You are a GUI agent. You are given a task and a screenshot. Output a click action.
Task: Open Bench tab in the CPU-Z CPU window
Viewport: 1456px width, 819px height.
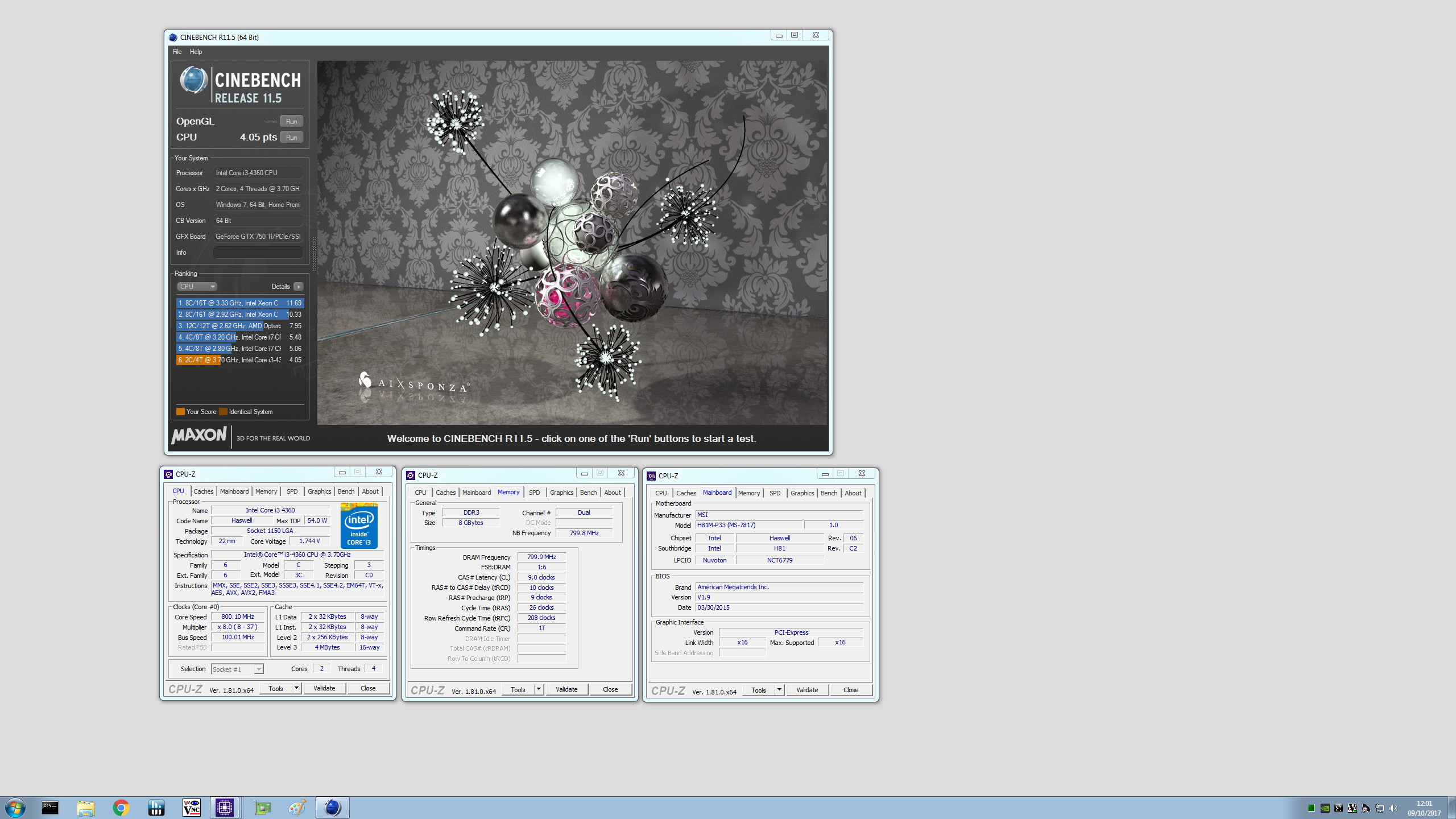[346, 491]
